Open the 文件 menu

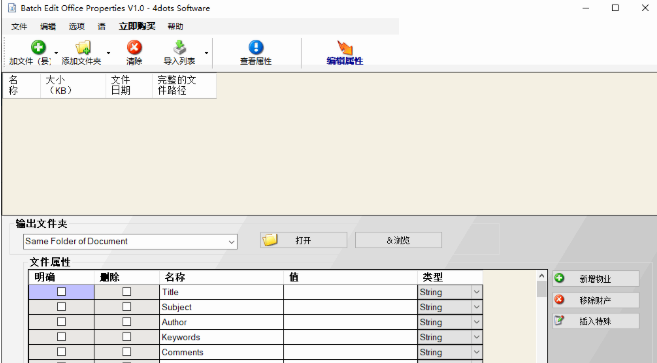pyautogui.click(x=19, y=26)
